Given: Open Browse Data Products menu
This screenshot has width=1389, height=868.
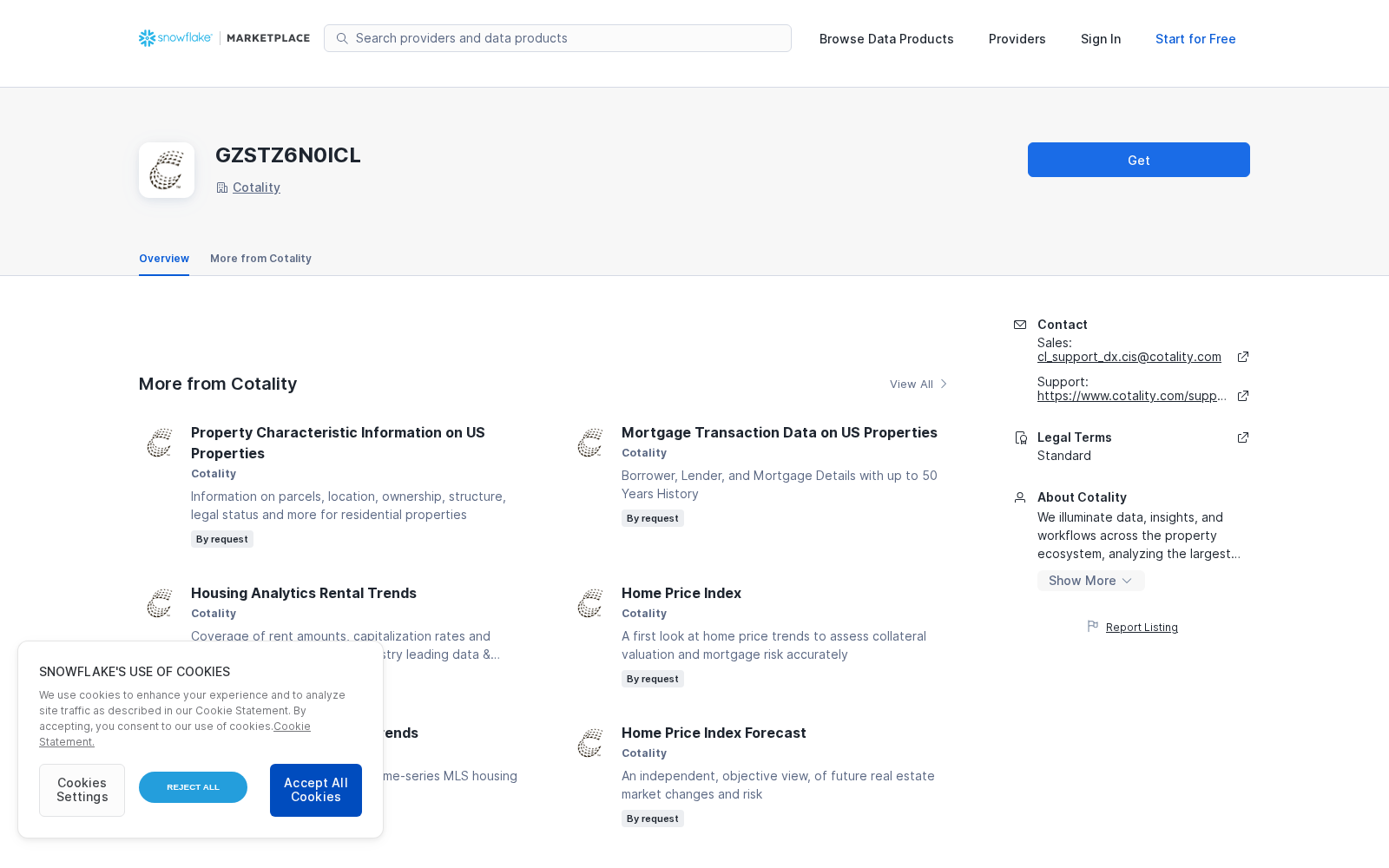Looking at the screenshot, I should (886, 39).
